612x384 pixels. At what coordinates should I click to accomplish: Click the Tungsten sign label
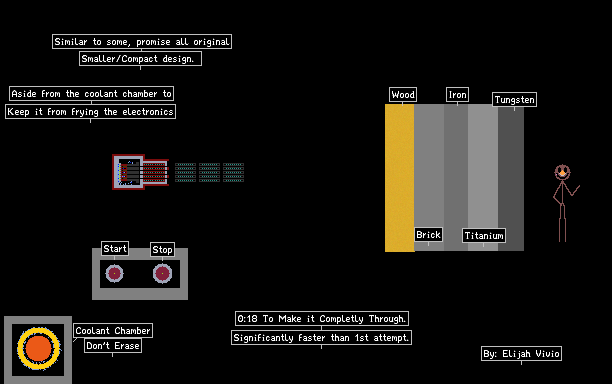514,100
